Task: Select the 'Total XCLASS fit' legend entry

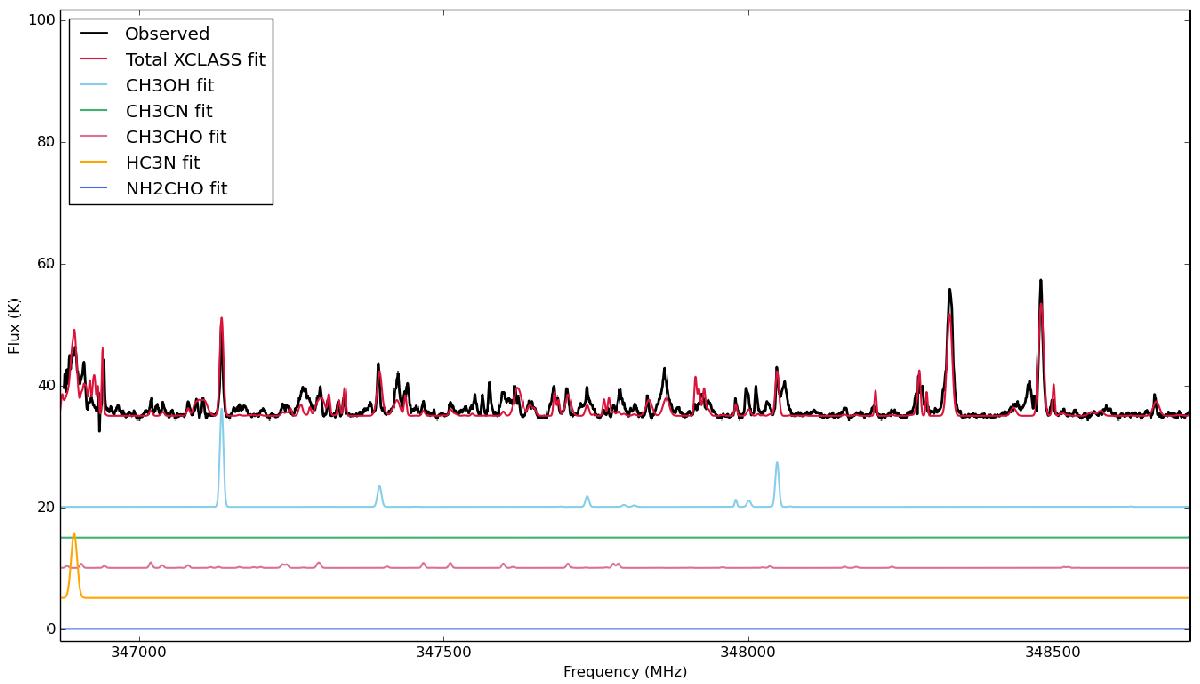Action: coord(195,60)
